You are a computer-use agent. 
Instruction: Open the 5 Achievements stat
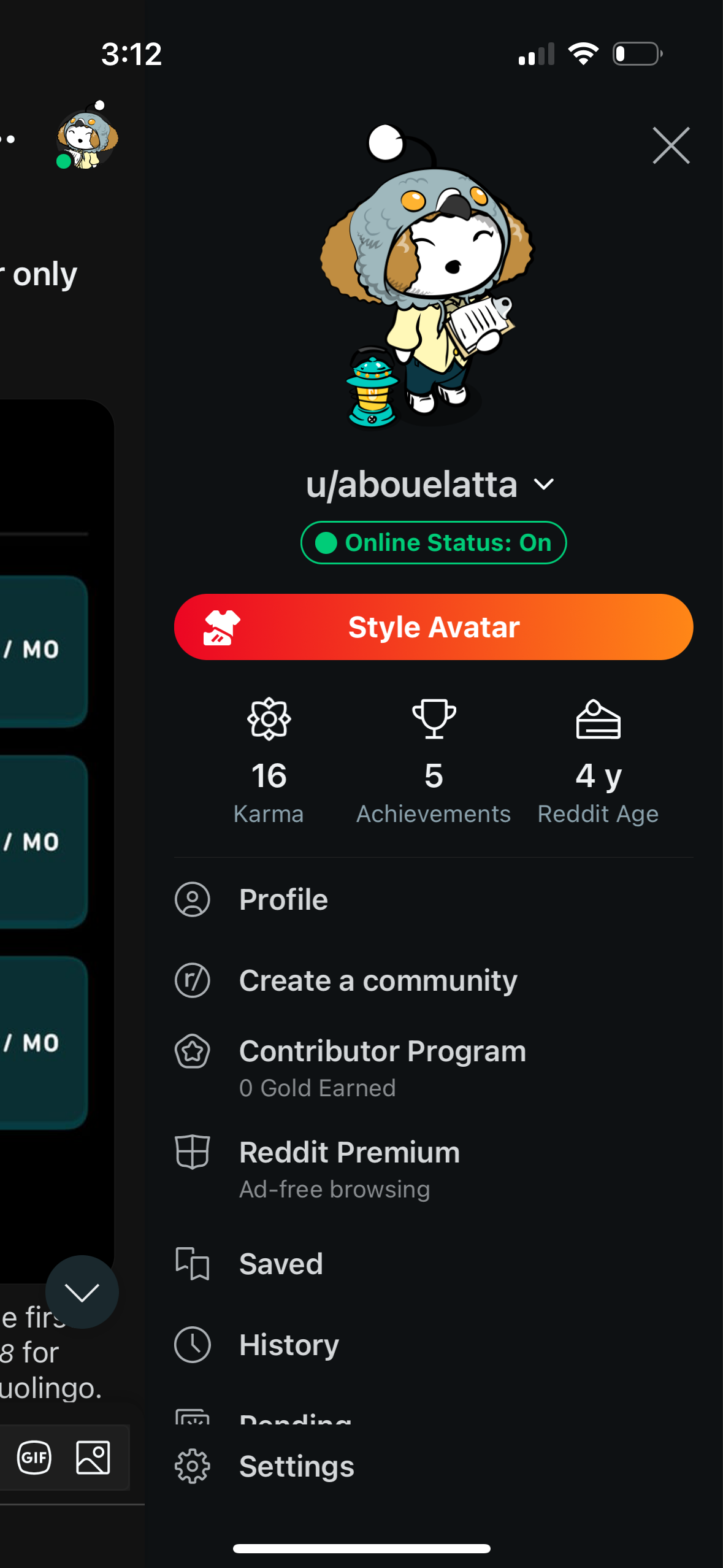tap(434, 762)
